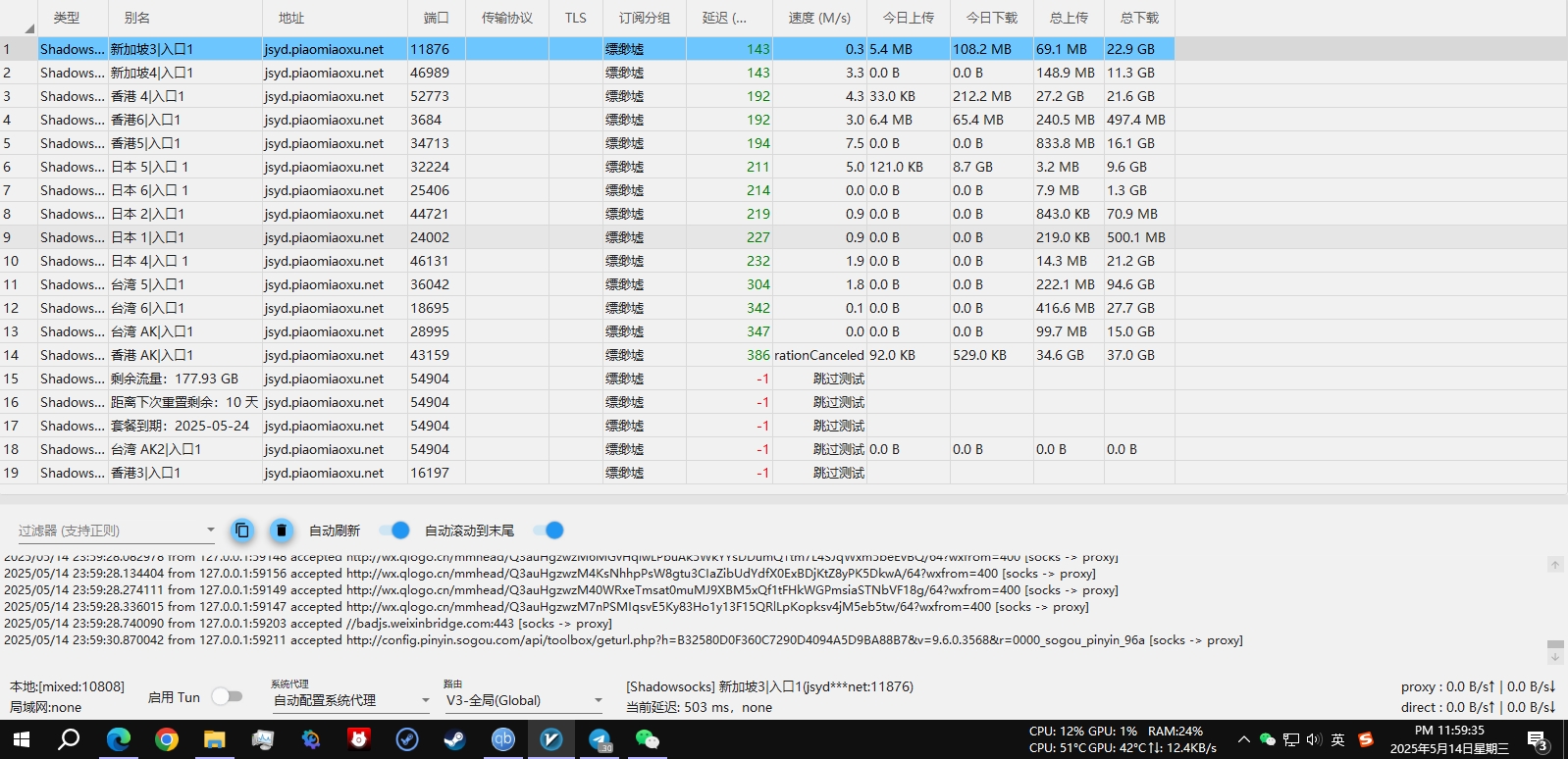
Task: Toggle the 自动刷新 auto-refresh switch
Action: coord(394,531)
